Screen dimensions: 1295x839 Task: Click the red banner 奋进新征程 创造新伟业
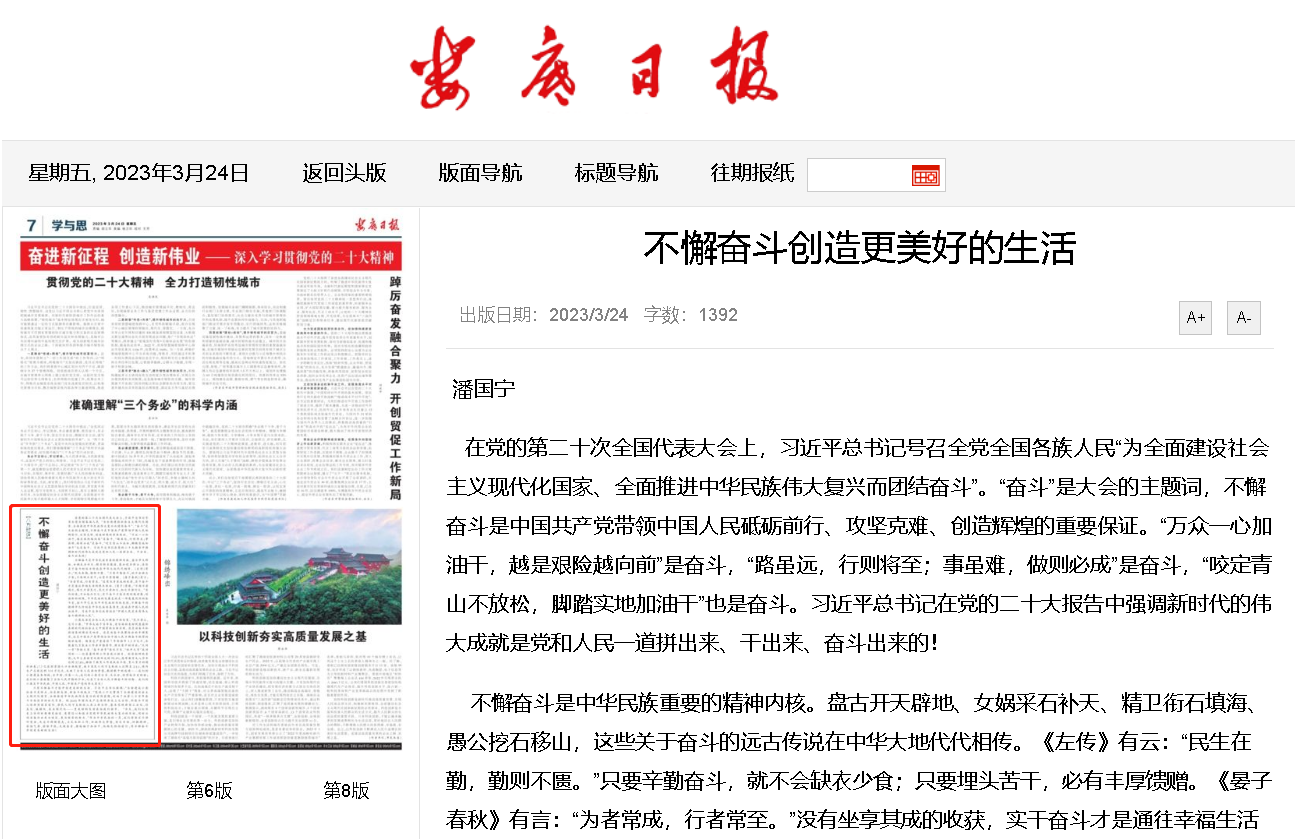coord(211,255)
